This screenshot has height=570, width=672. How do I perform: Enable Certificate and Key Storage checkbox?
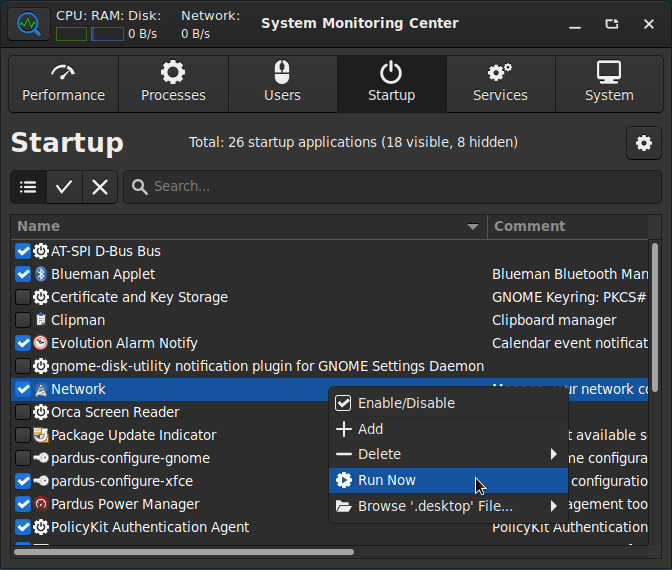point(23,297)
